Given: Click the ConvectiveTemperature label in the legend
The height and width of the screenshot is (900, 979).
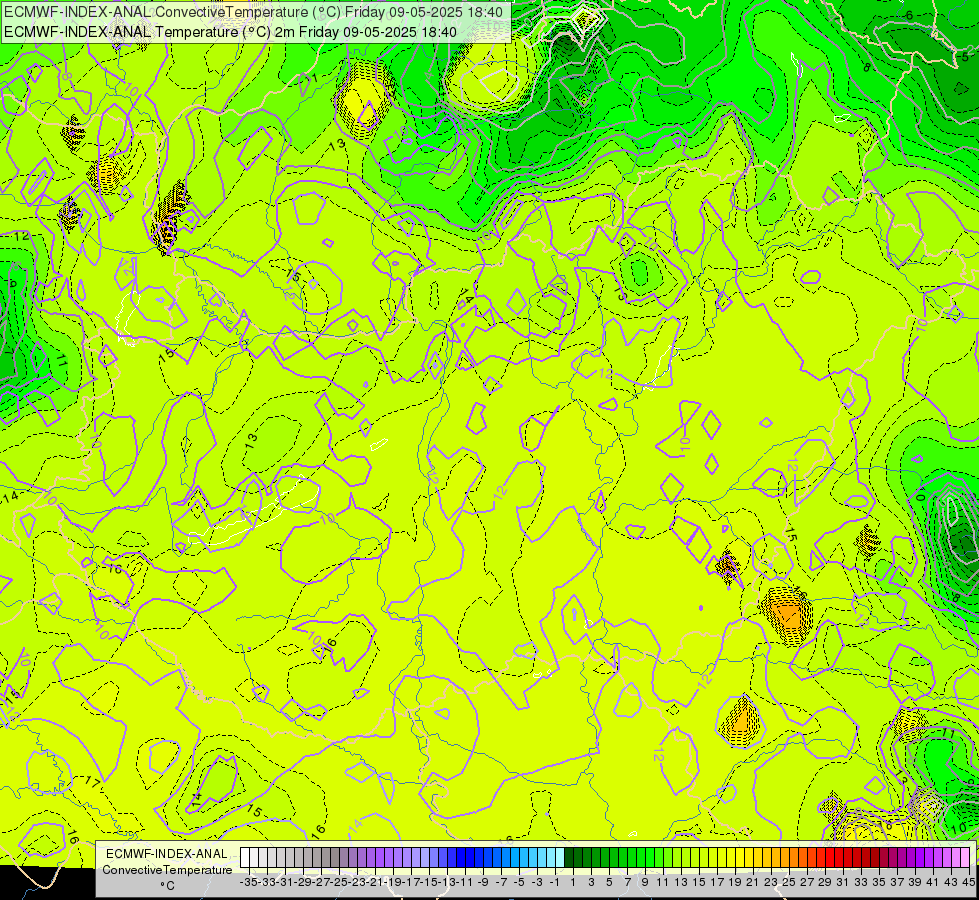Looking at the screenshot, I should click(167, 870).
